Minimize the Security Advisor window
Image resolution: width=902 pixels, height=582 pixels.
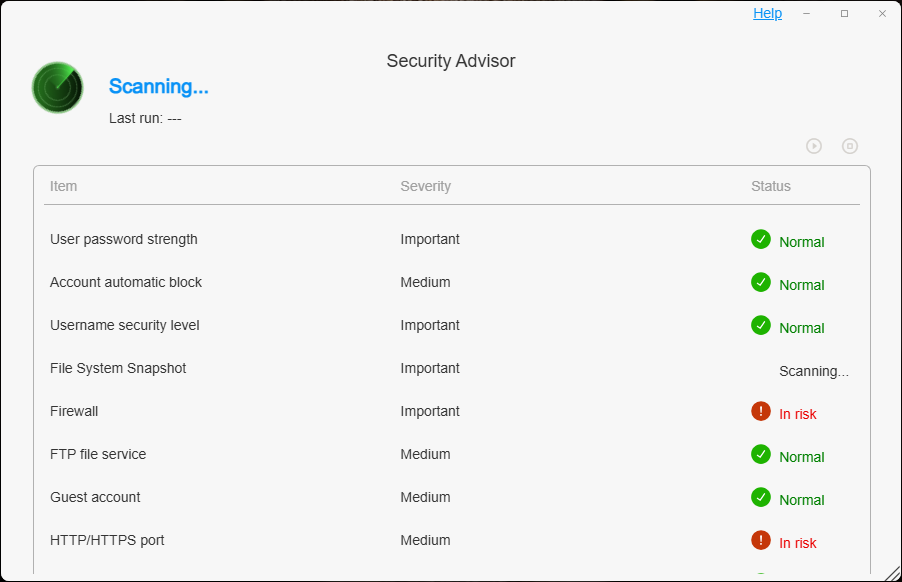point(806,14)
